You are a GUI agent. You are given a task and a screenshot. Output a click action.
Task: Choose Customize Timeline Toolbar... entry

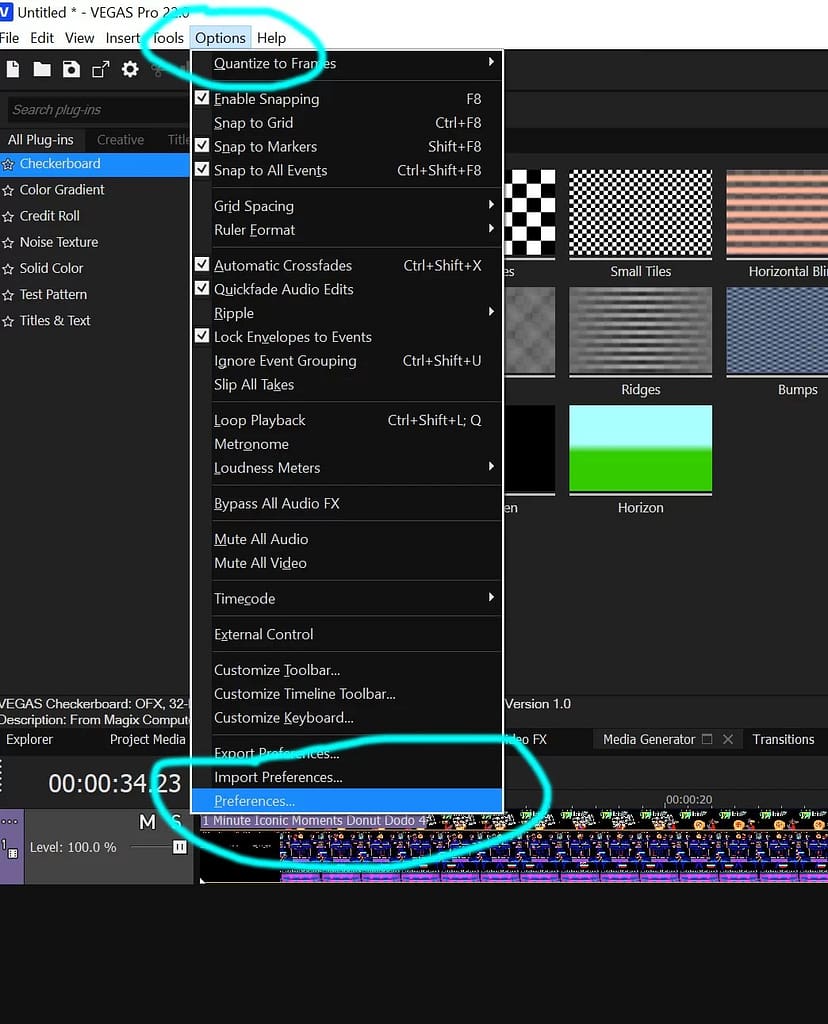click(347, 694)
